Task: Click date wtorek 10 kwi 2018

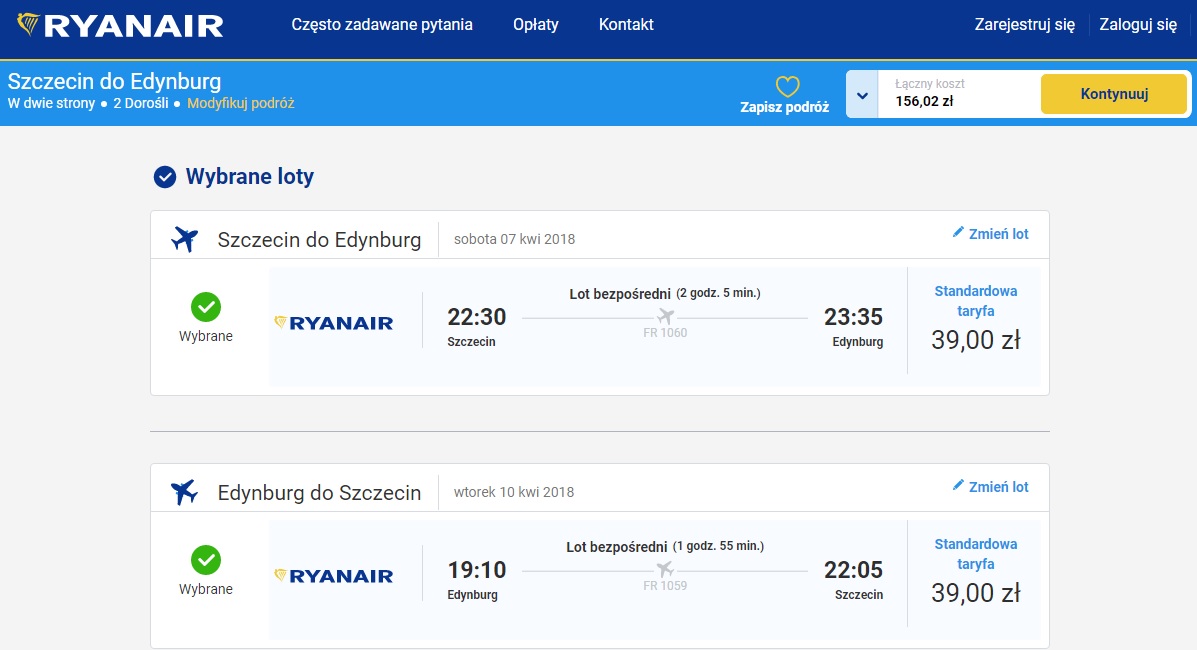Action: [514, 492]
